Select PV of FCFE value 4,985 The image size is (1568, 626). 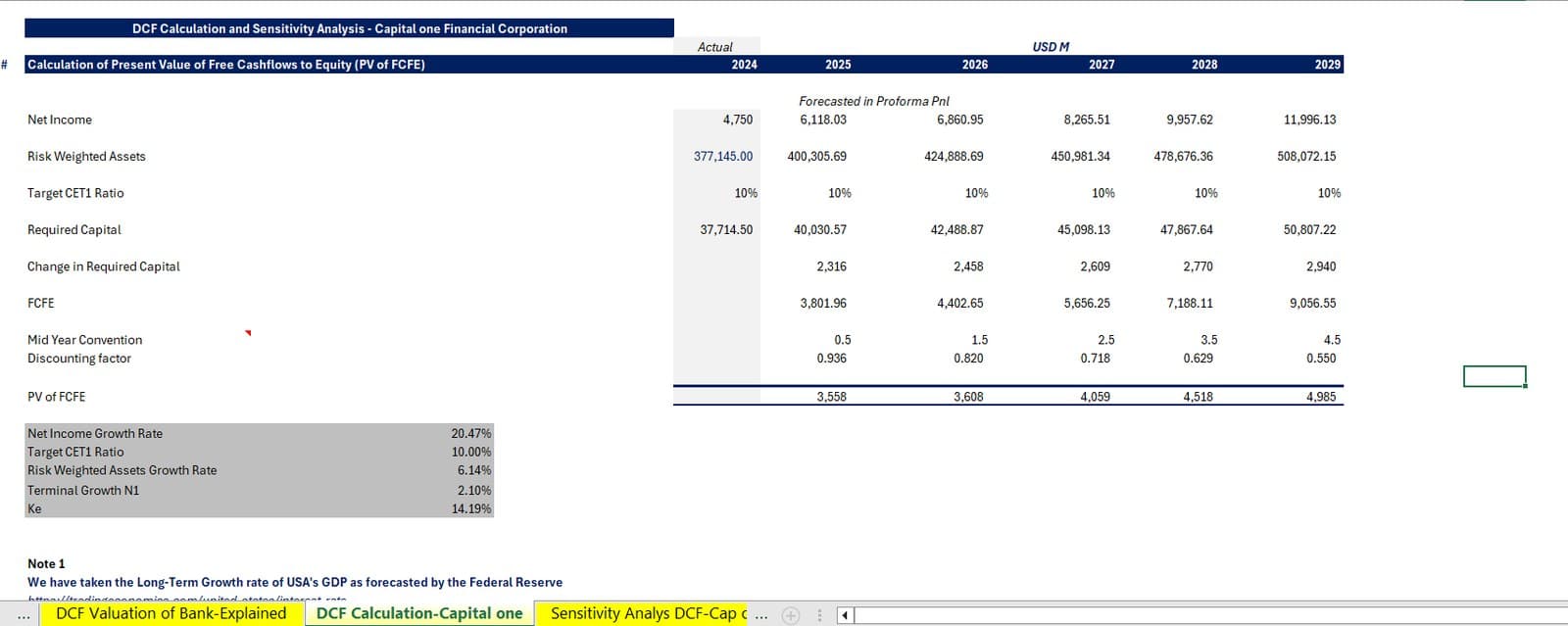point(1321,397)
